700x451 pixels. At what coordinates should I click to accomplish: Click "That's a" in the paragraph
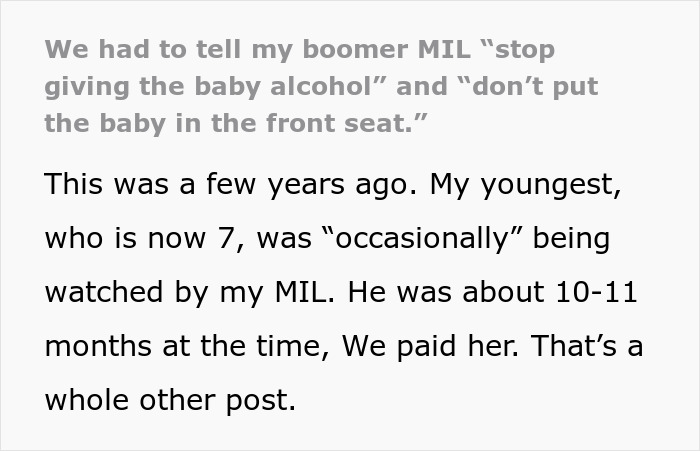click(587, 346)
